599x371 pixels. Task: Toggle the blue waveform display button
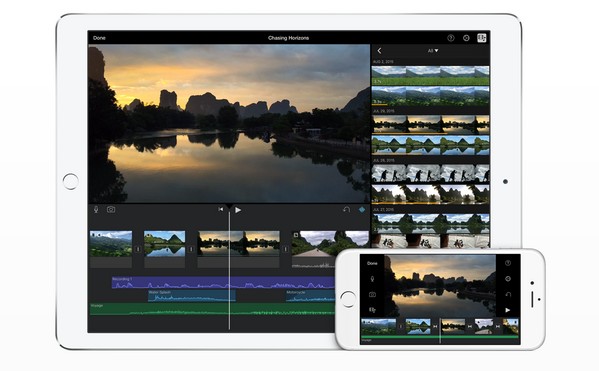coord(361,209)
